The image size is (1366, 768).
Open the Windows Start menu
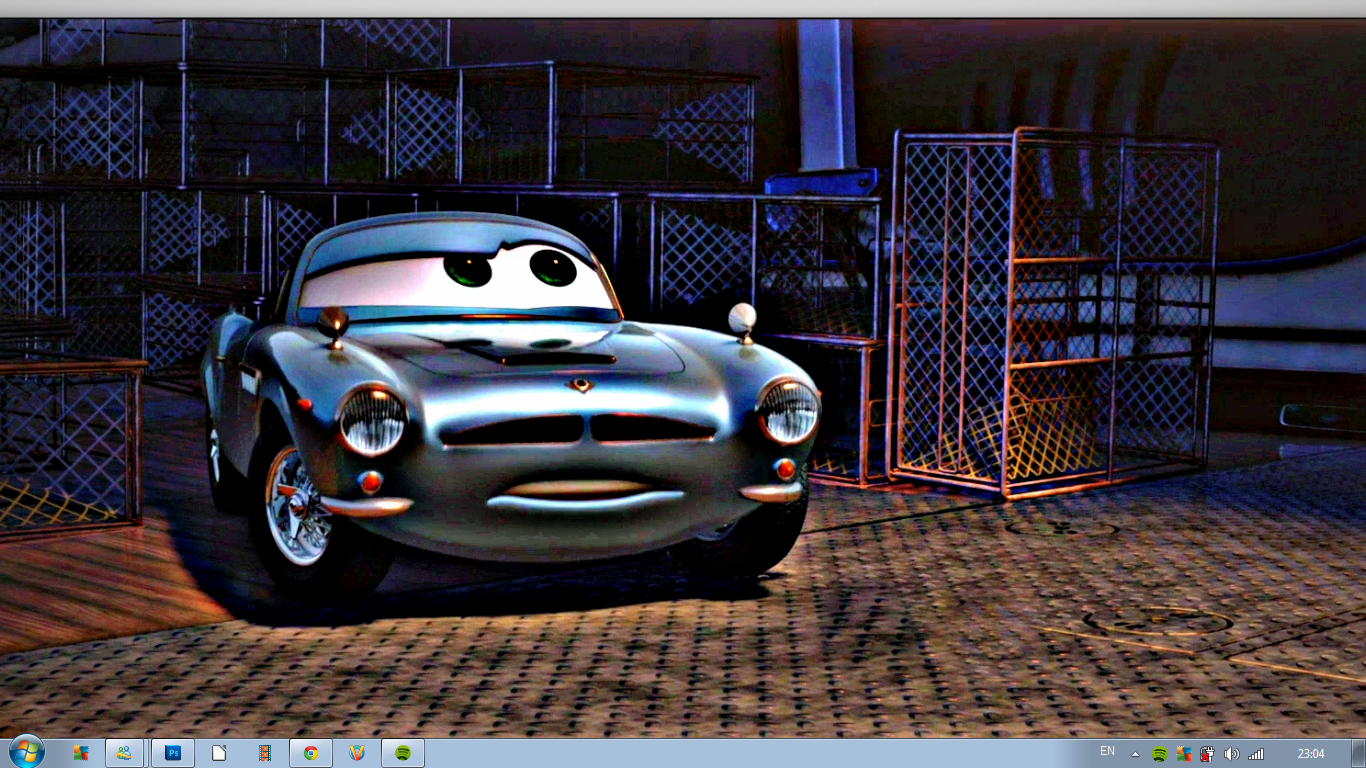(x=26, y=752)
